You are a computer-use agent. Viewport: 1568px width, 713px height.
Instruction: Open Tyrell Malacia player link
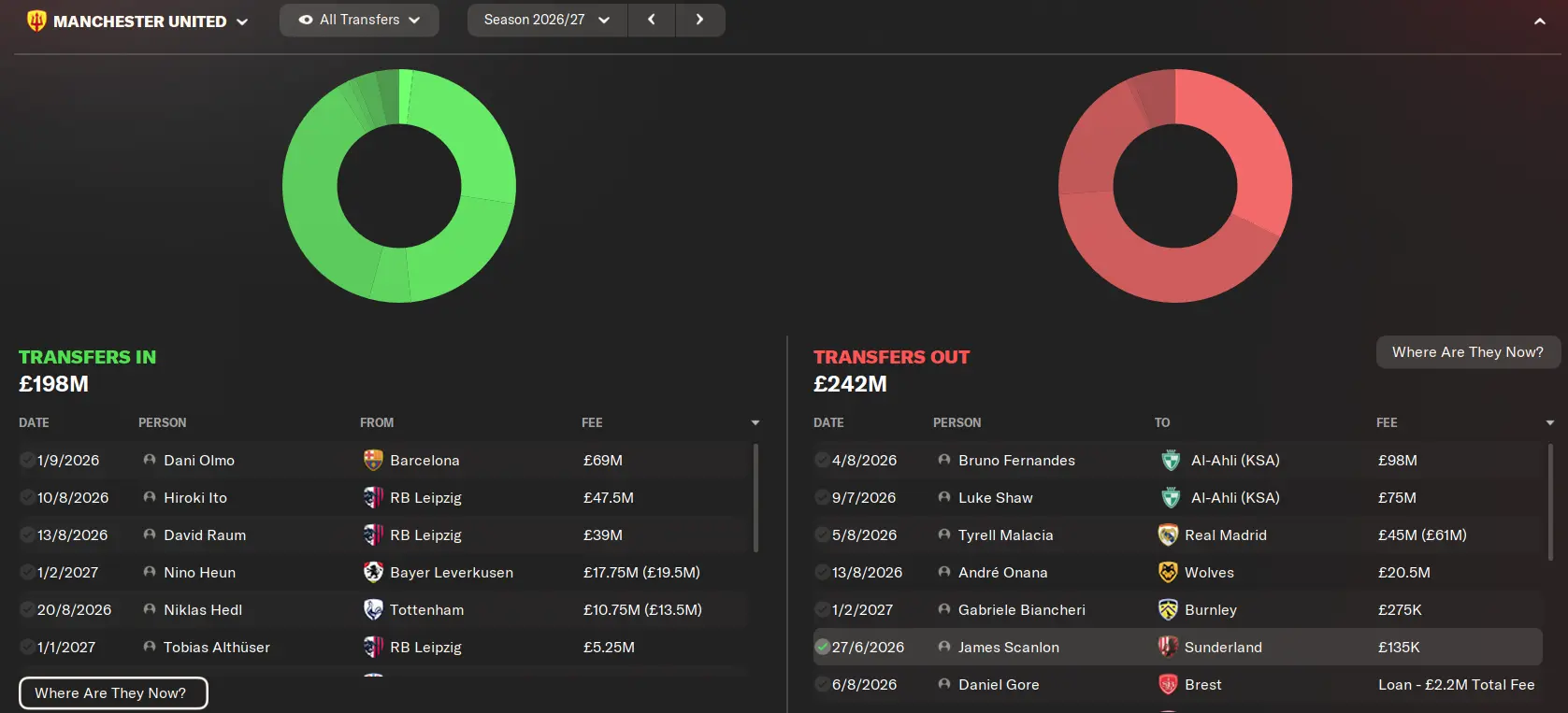click(x=1006, y=535)
